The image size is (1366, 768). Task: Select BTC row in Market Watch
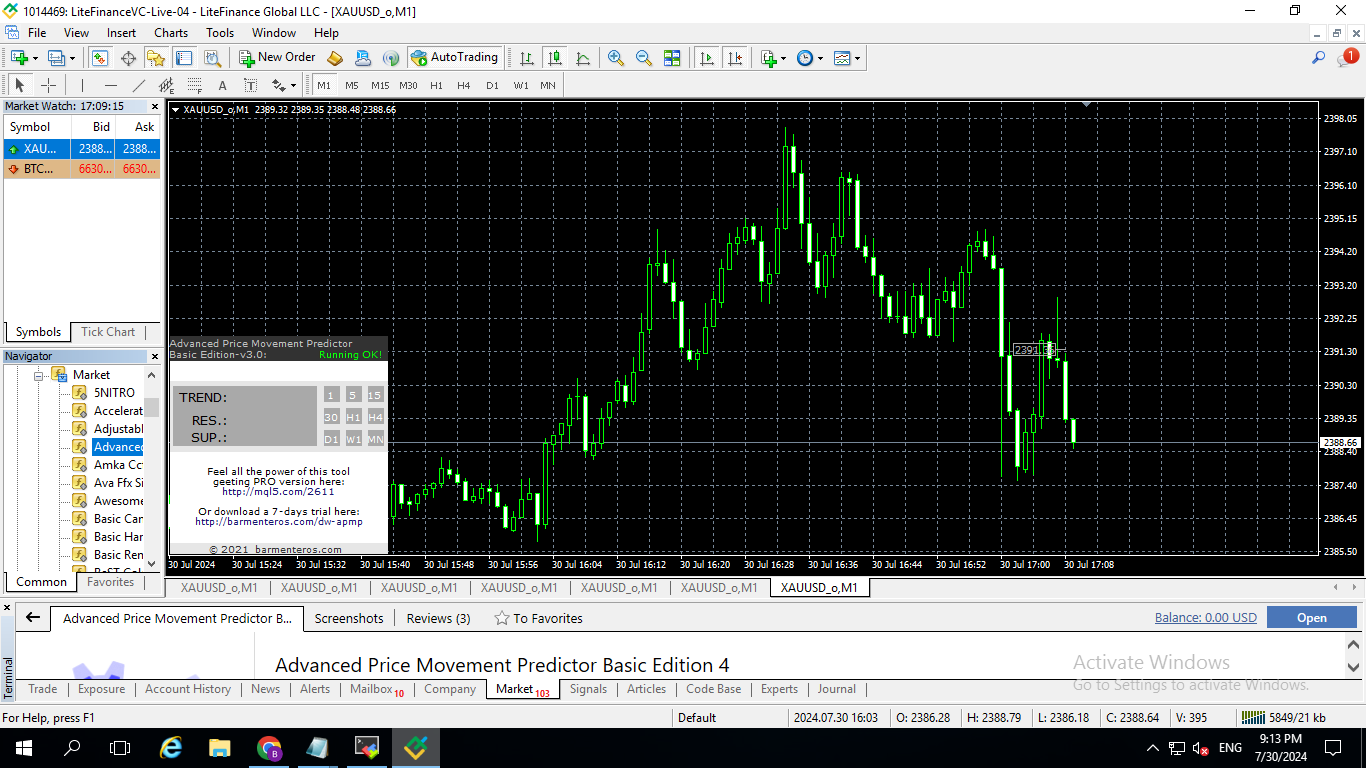[82, 169]
